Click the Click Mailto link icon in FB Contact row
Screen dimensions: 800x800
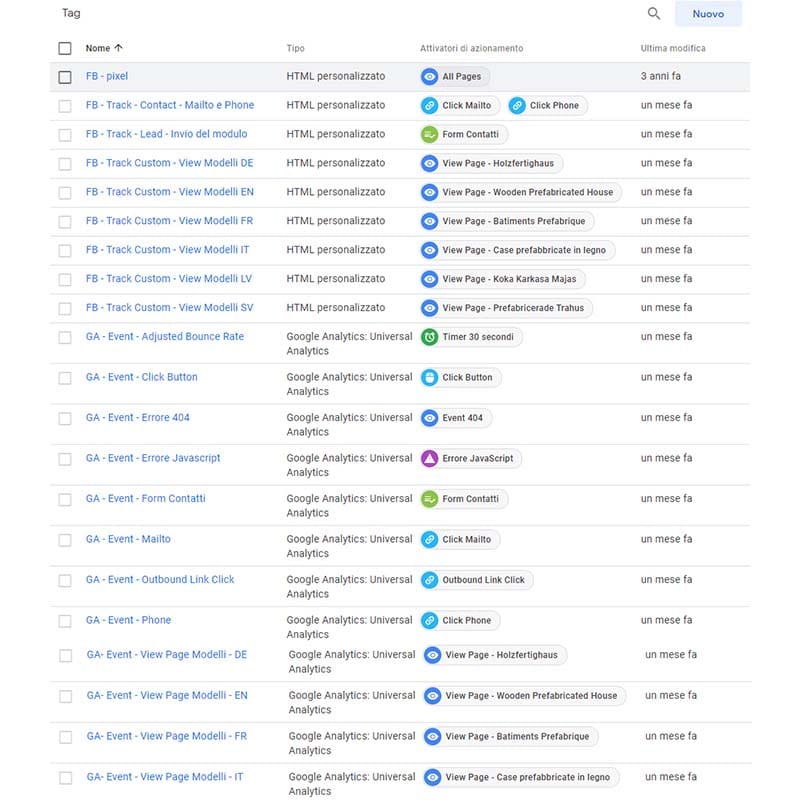tap(430, 106)
